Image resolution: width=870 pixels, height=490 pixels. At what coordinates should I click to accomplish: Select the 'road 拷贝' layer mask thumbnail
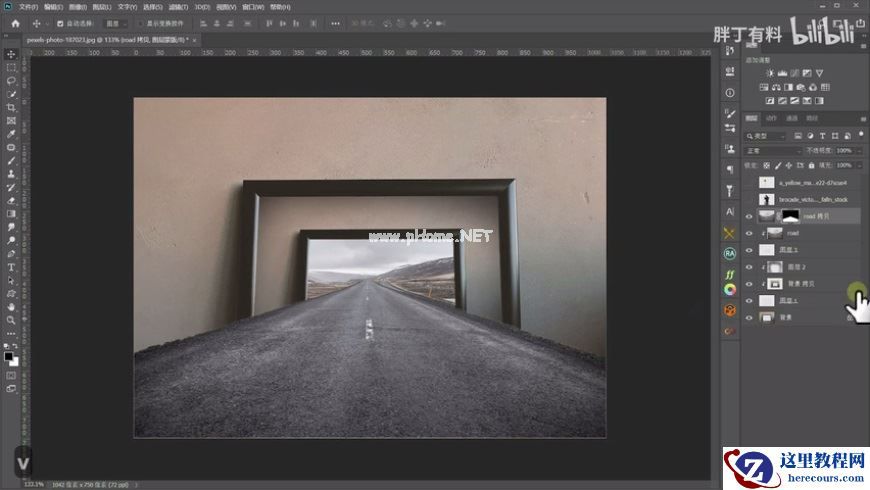[790, 216]
